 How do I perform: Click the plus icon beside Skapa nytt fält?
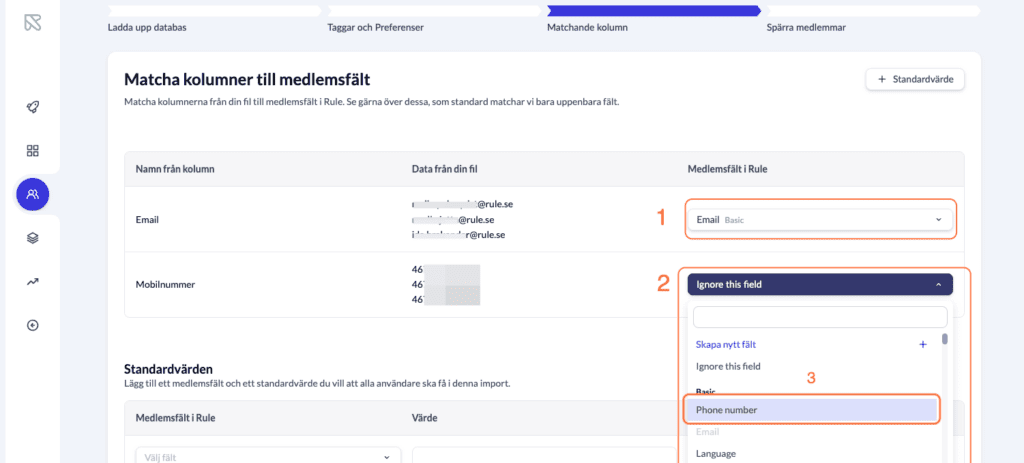[x=922, y=344]
